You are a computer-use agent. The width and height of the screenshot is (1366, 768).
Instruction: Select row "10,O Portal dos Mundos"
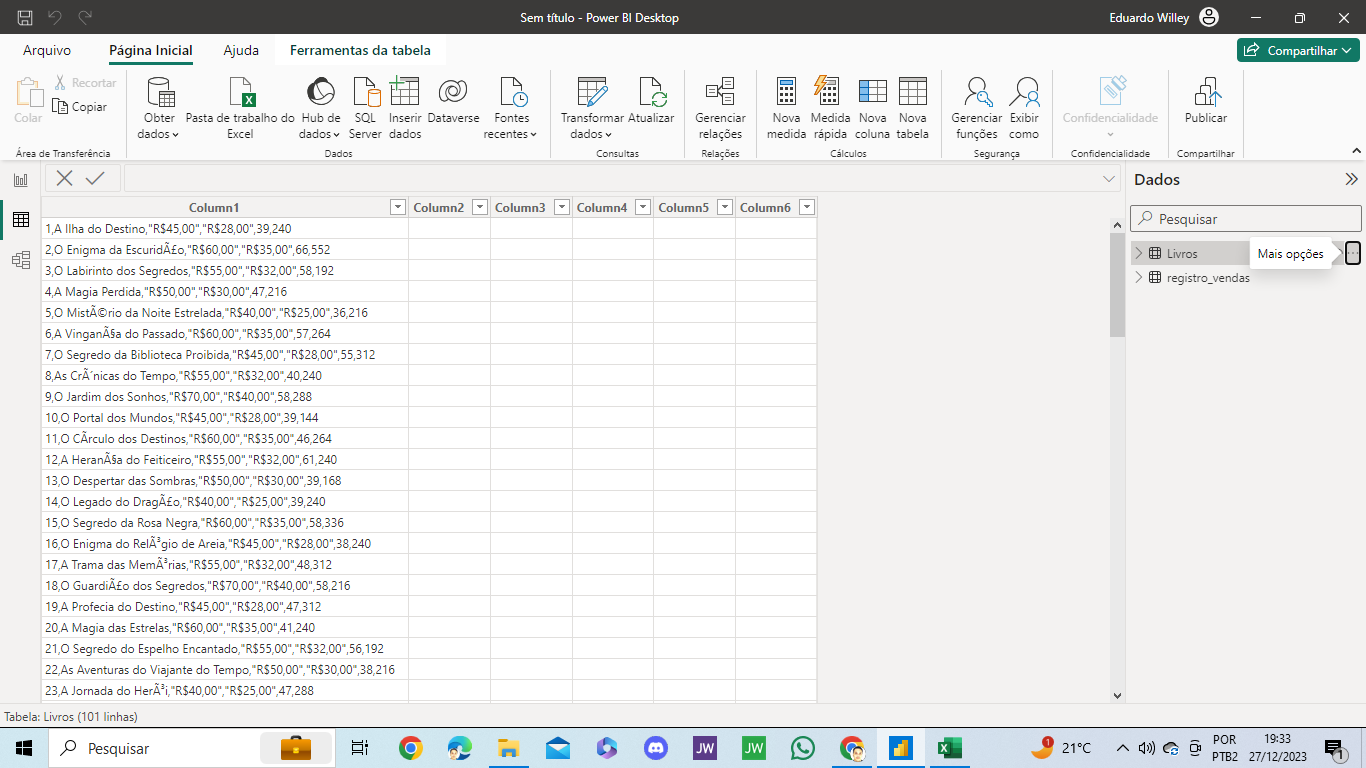point(225,417)
